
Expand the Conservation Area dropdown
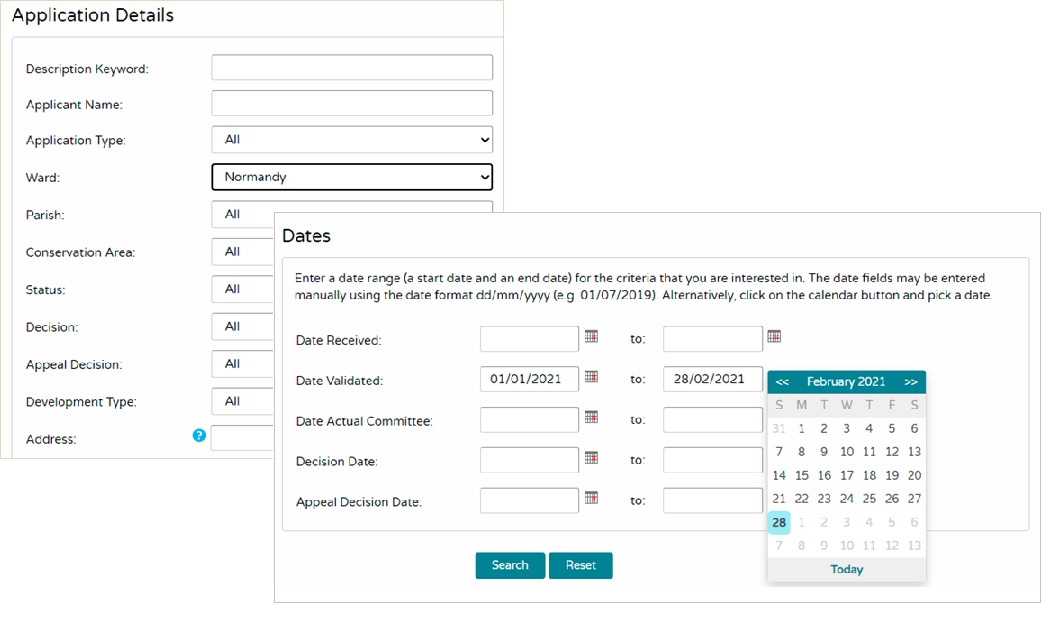[x=242, y=252]
